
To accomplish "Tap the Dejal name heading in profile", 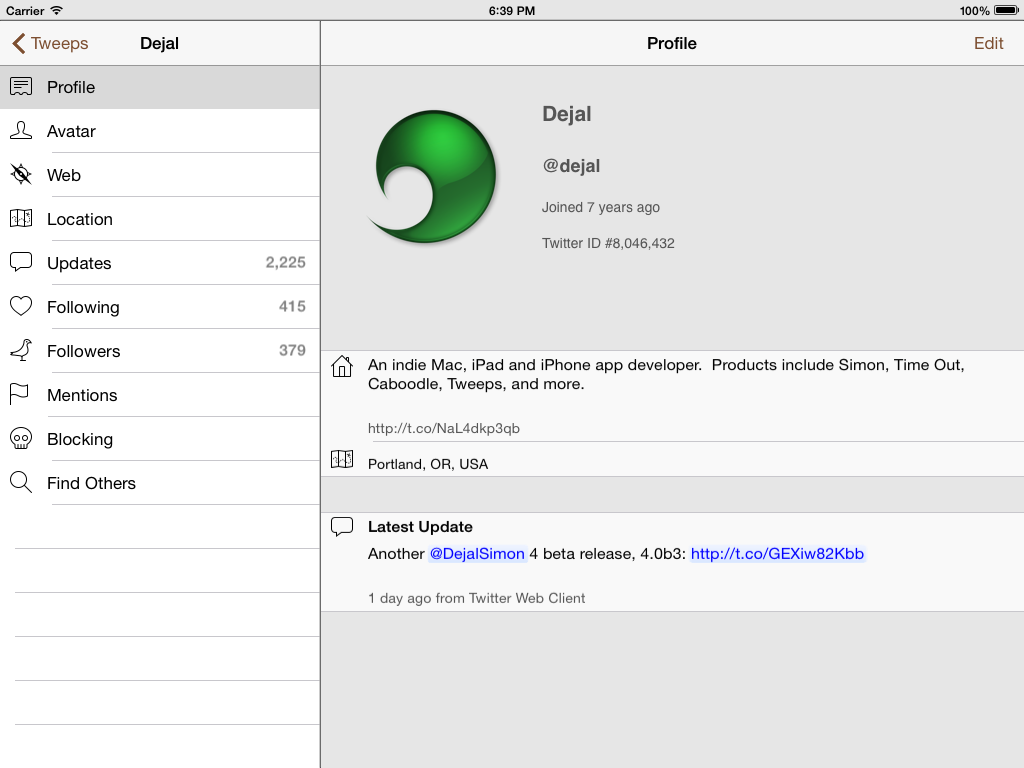I will [x=566, y=114].
